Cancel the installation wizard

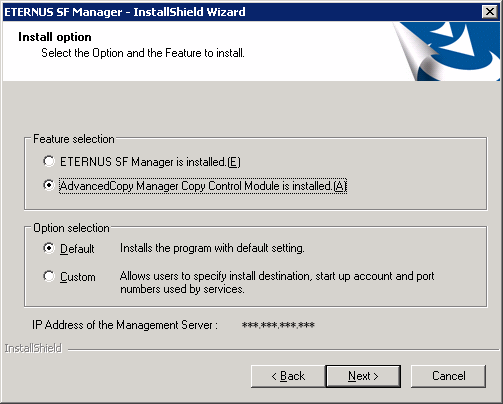point(448,376)
